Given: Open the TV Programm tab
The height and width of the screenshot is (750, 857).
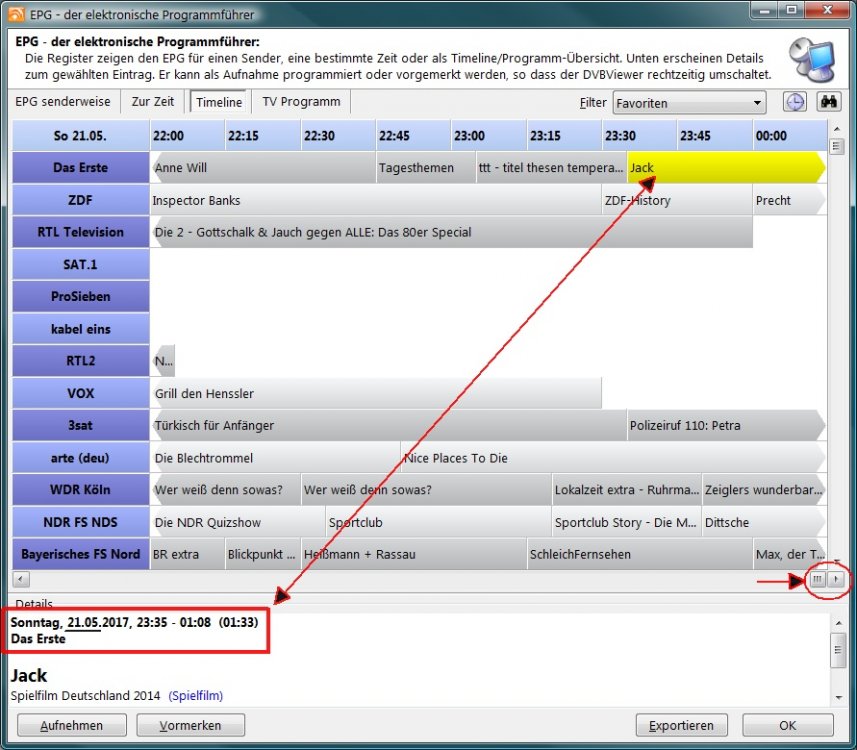Looking at the screenshot, I should pos(301,102).
